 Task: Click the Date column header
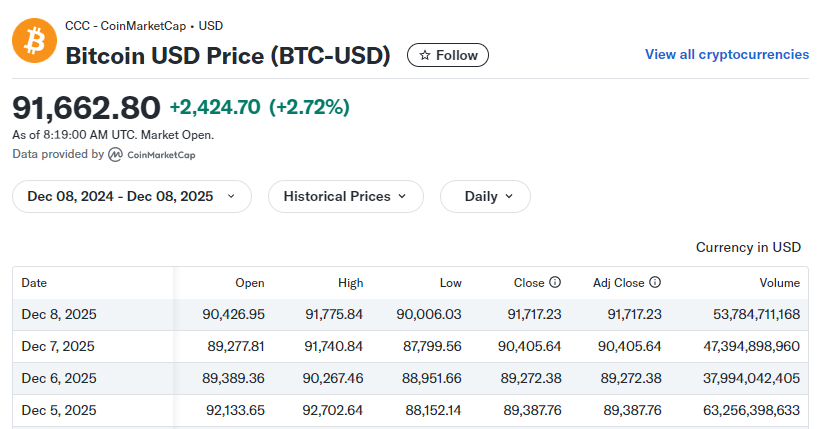tap(34, 283)
